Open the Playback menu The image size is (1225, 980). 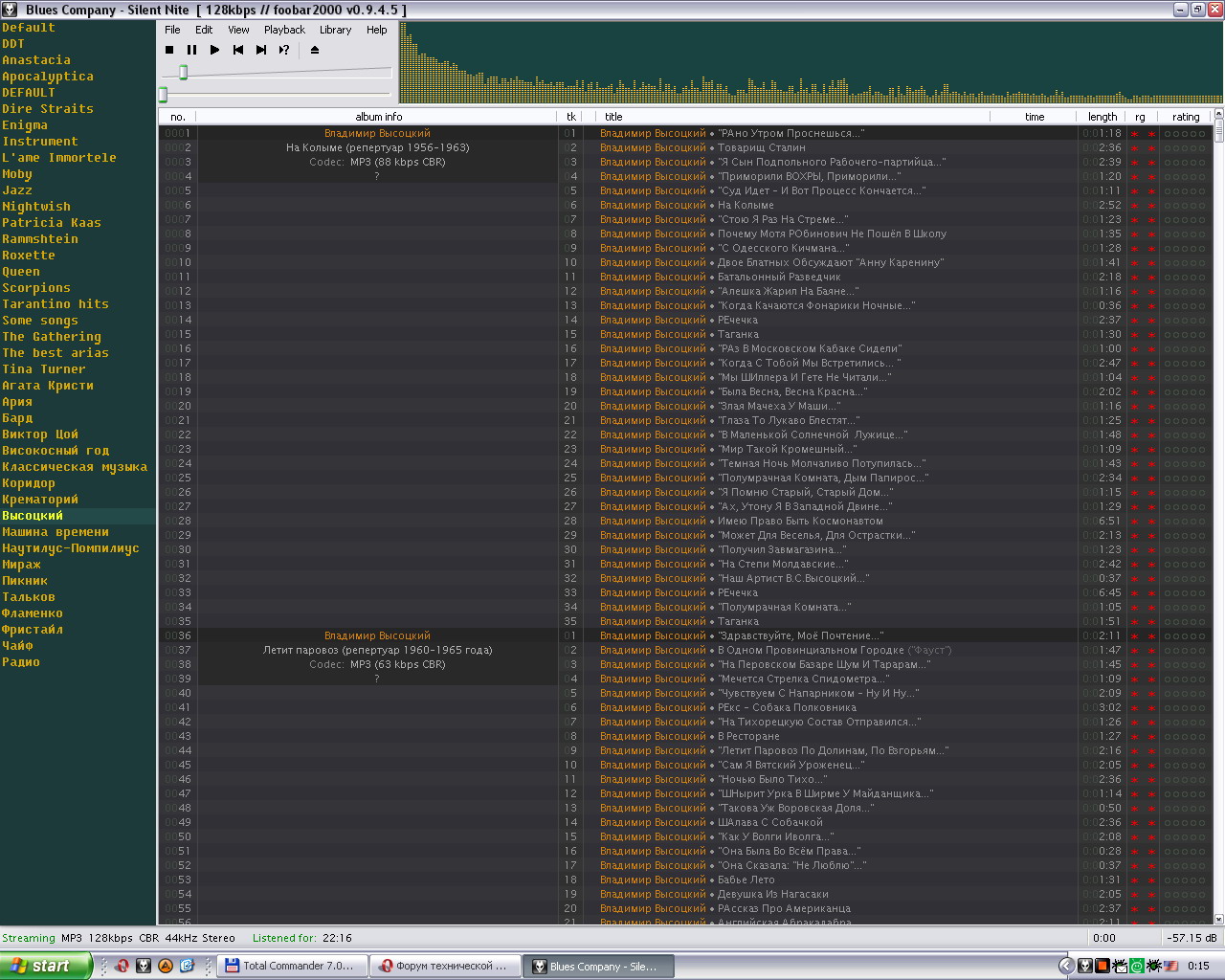[x=284, y=30]
